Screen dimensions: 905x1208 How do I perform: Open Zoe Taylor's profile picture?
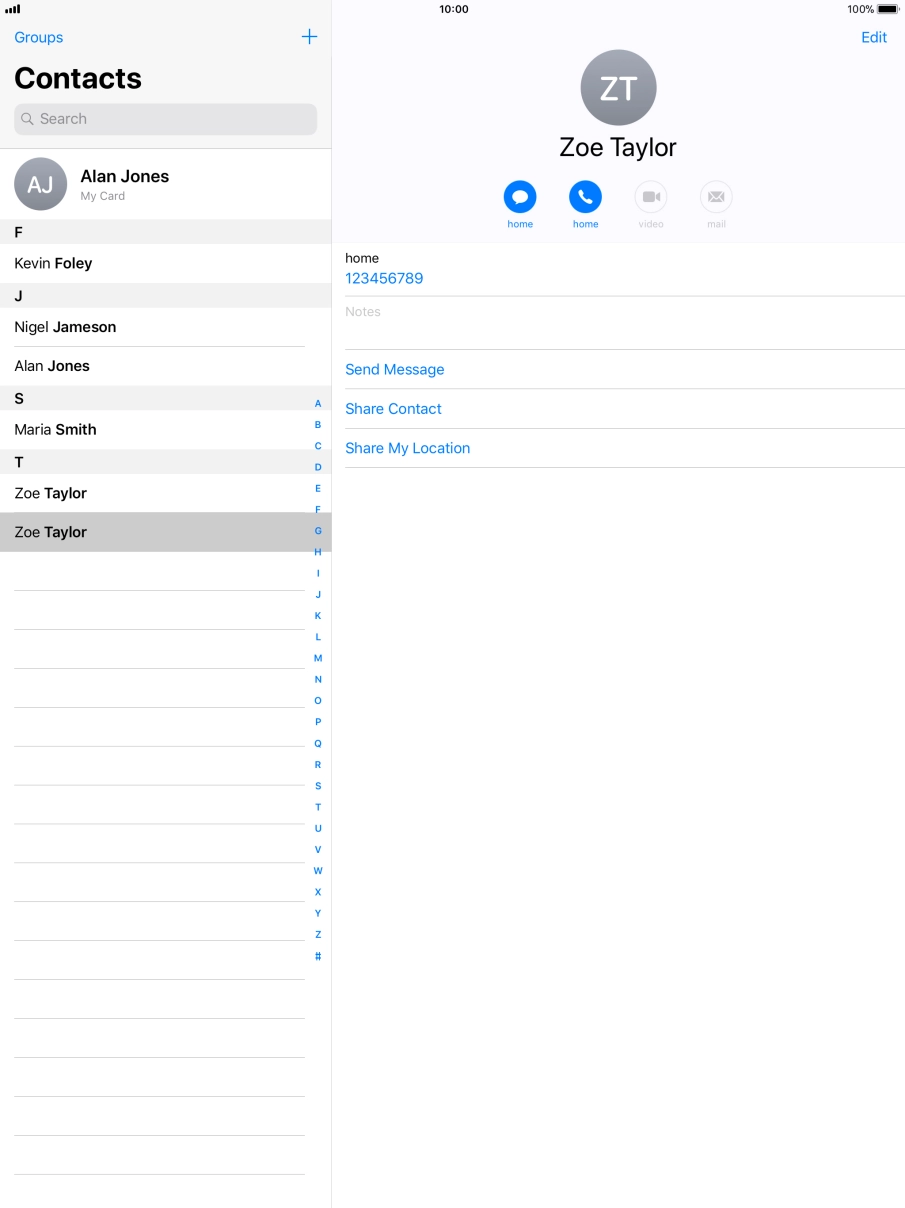(x=618, y=87)
